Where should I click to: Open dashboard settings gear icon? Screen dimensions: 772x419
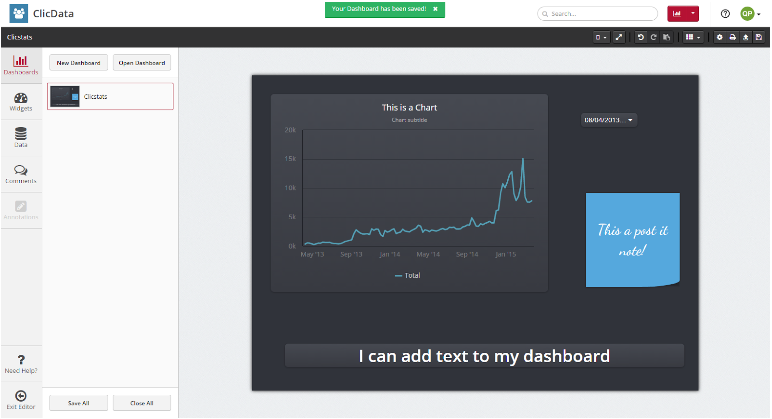[x=719, y=37]
